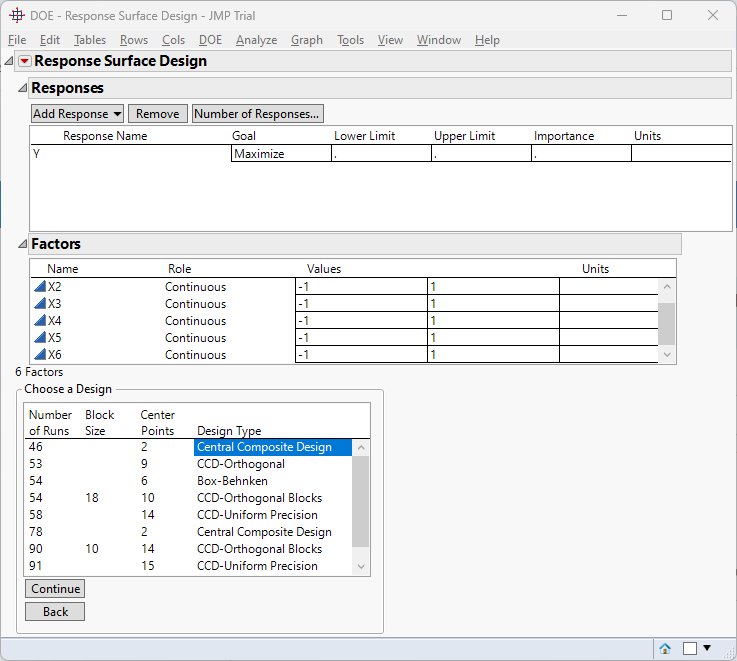737x661 pixels.
Task: Select the 78-run Central Composite Design
Action: click(x=188, y=532)
